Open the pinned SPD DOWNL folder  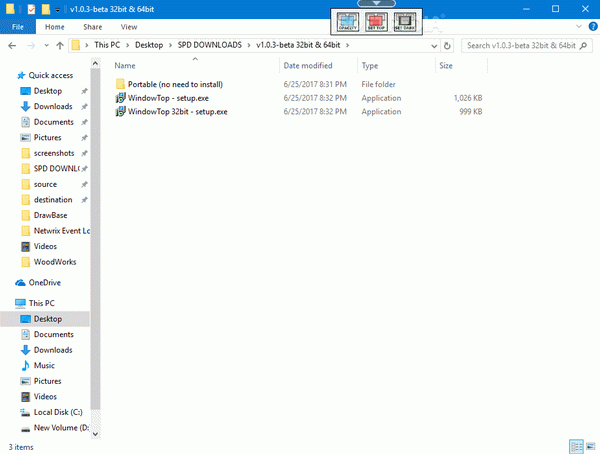(x=56, y=168)
